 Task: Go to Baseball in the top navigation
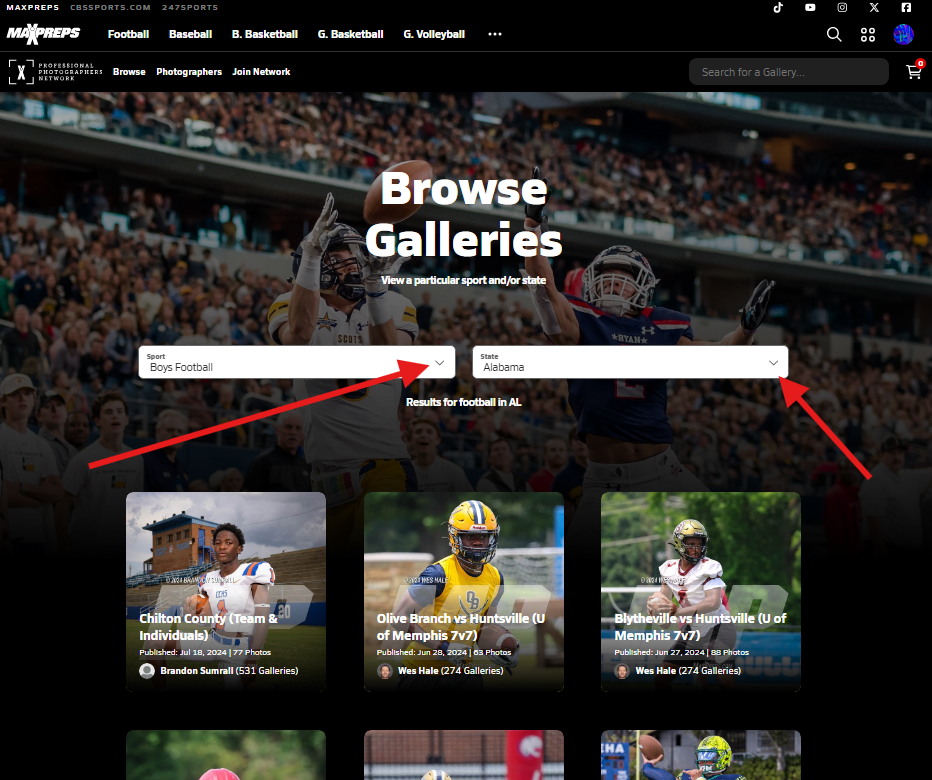[190, 34]
